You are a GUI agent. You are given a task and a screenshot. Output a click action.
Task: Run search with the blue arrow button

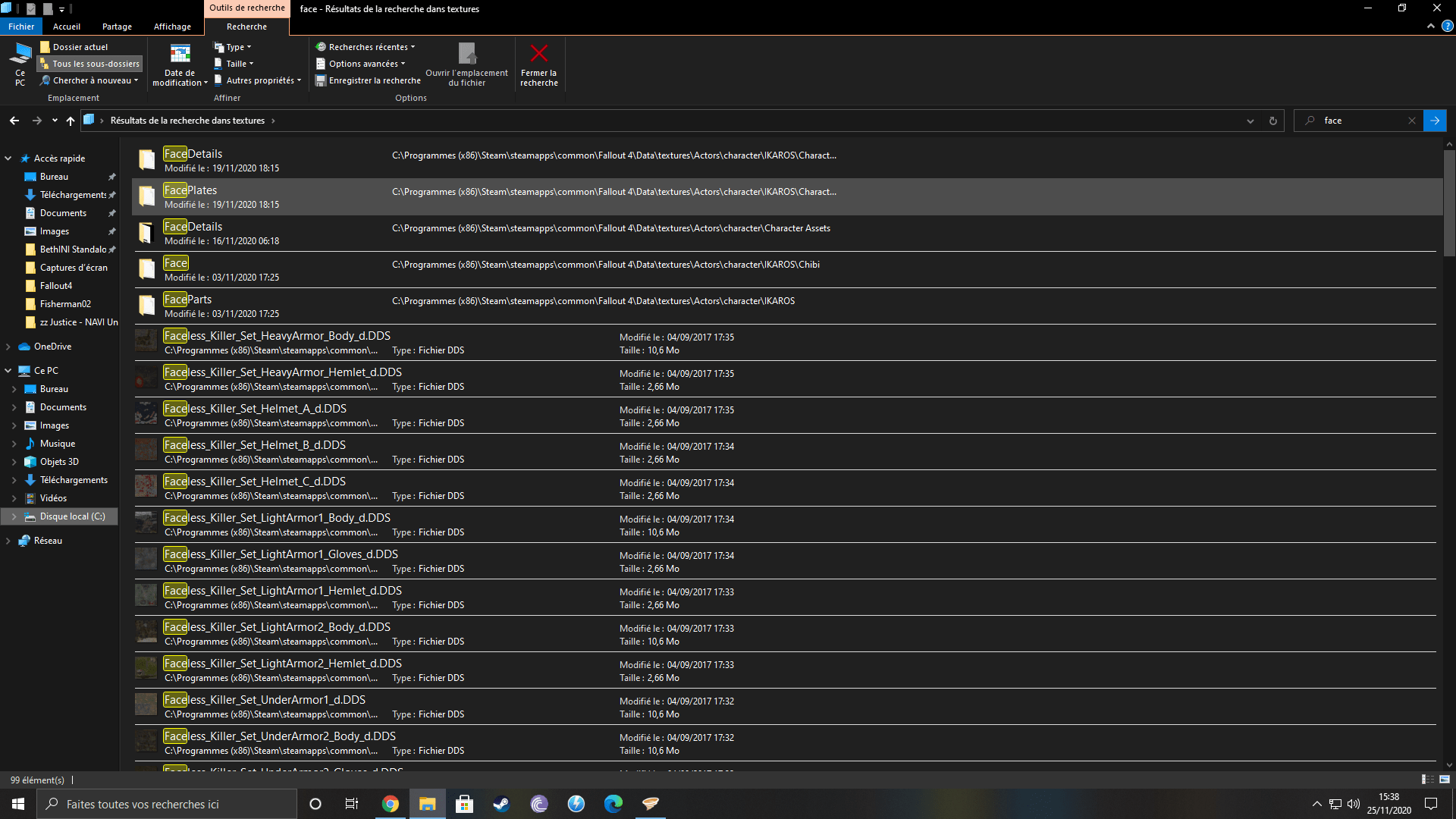point(1435,121)
